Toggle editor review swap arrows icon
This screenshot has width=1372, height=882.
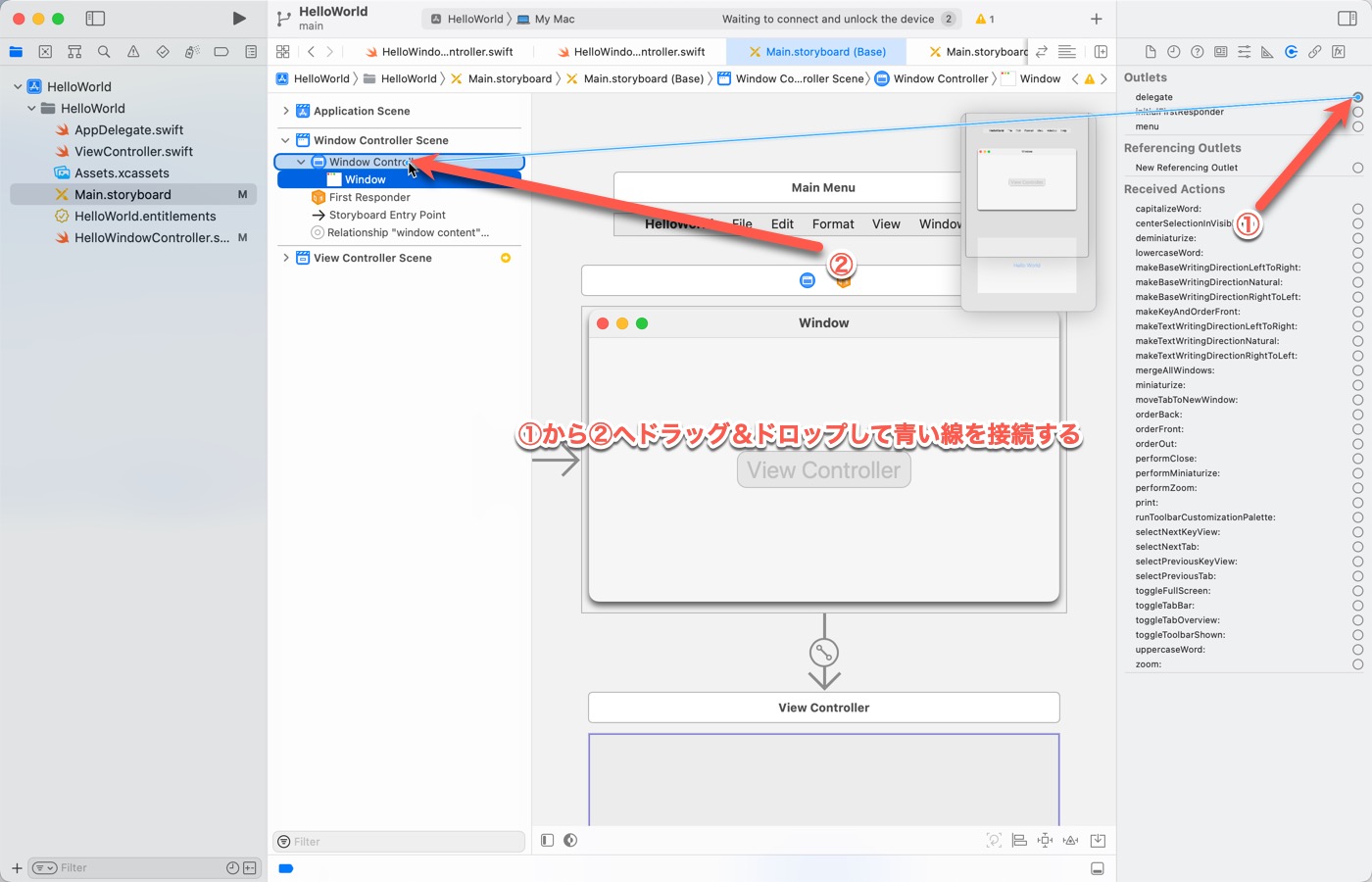1042,52
